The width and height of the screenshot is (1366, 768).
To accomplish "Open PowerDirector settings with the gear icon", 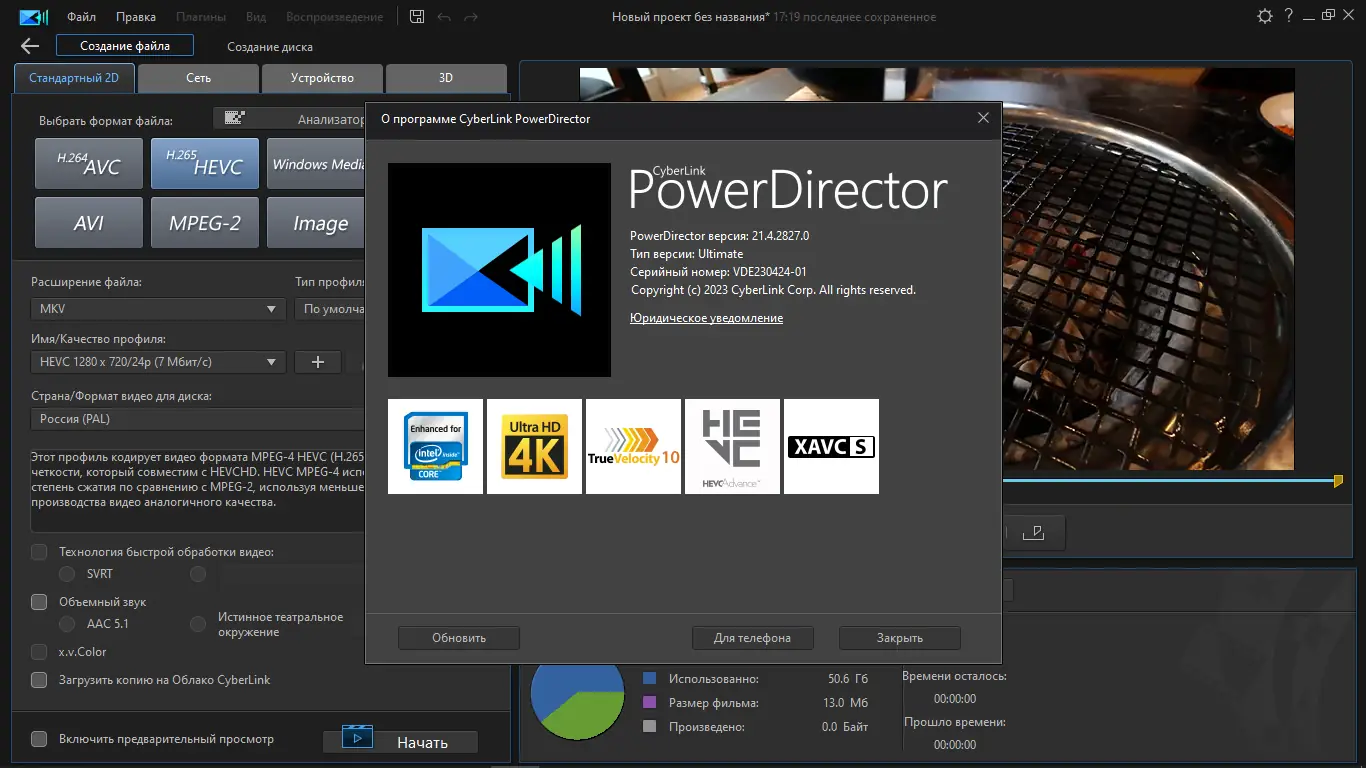I will (x=1264, y=15).
